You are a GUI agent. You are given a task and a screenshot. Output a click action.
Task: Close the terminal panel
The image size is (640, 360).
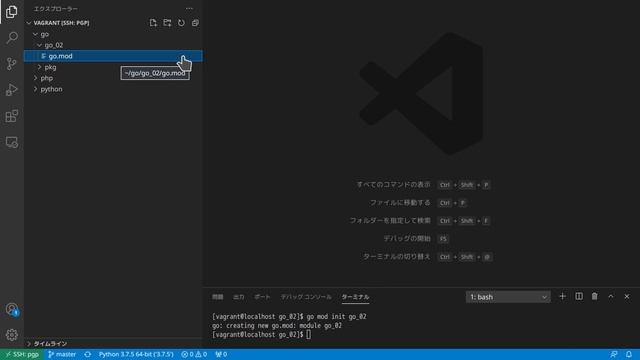(x=627, y=297)
